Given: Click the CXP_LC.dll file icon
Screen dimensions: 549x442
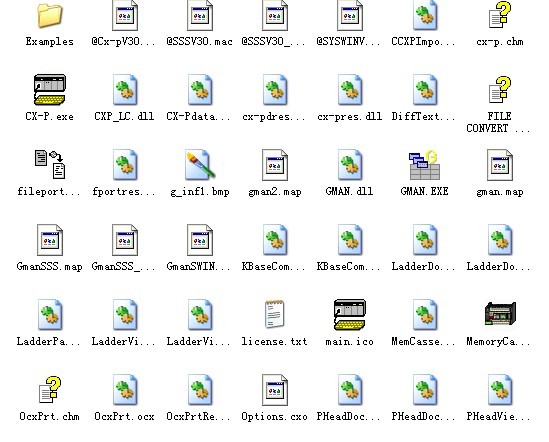Looking at the screenshot, I should 125,90.
